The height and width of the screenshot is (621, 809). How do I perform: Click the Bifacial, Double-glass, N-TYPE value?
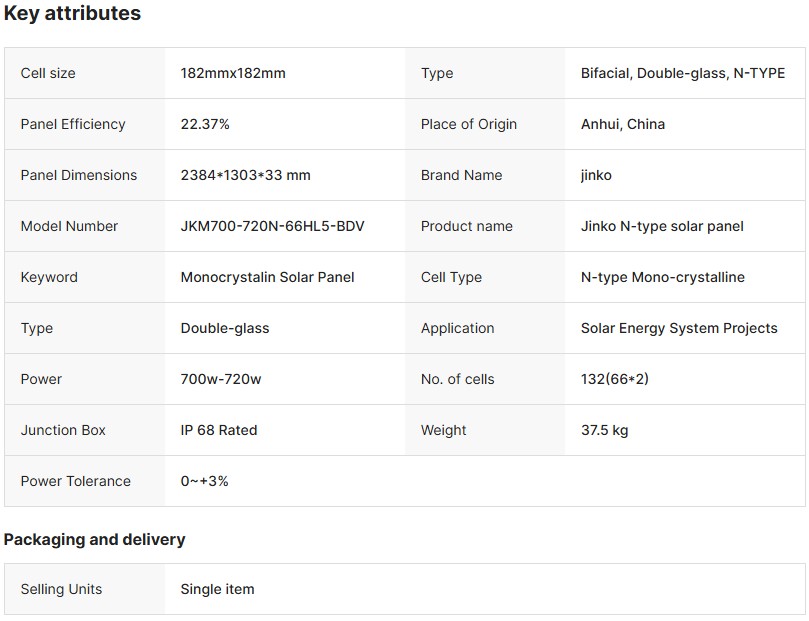pos(683,73)
